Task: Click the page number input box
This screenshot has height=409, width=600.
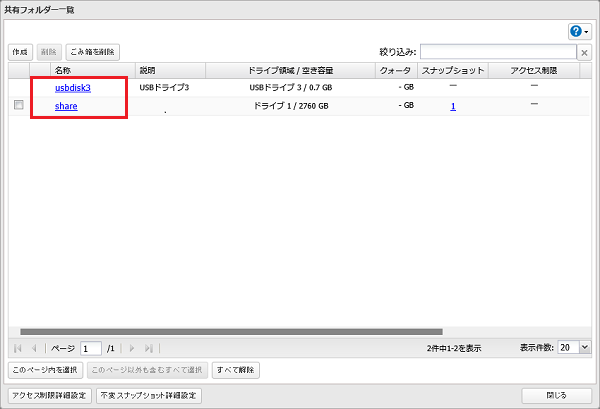Action: pyautogui.click(x=91, y=348)
